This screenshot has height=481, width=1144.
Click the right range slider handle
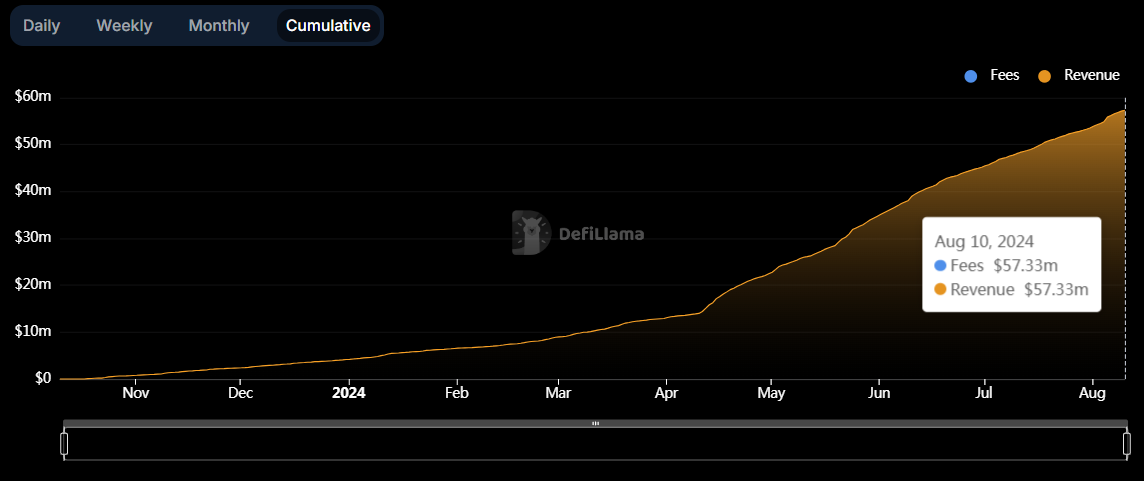(1126, 443)
